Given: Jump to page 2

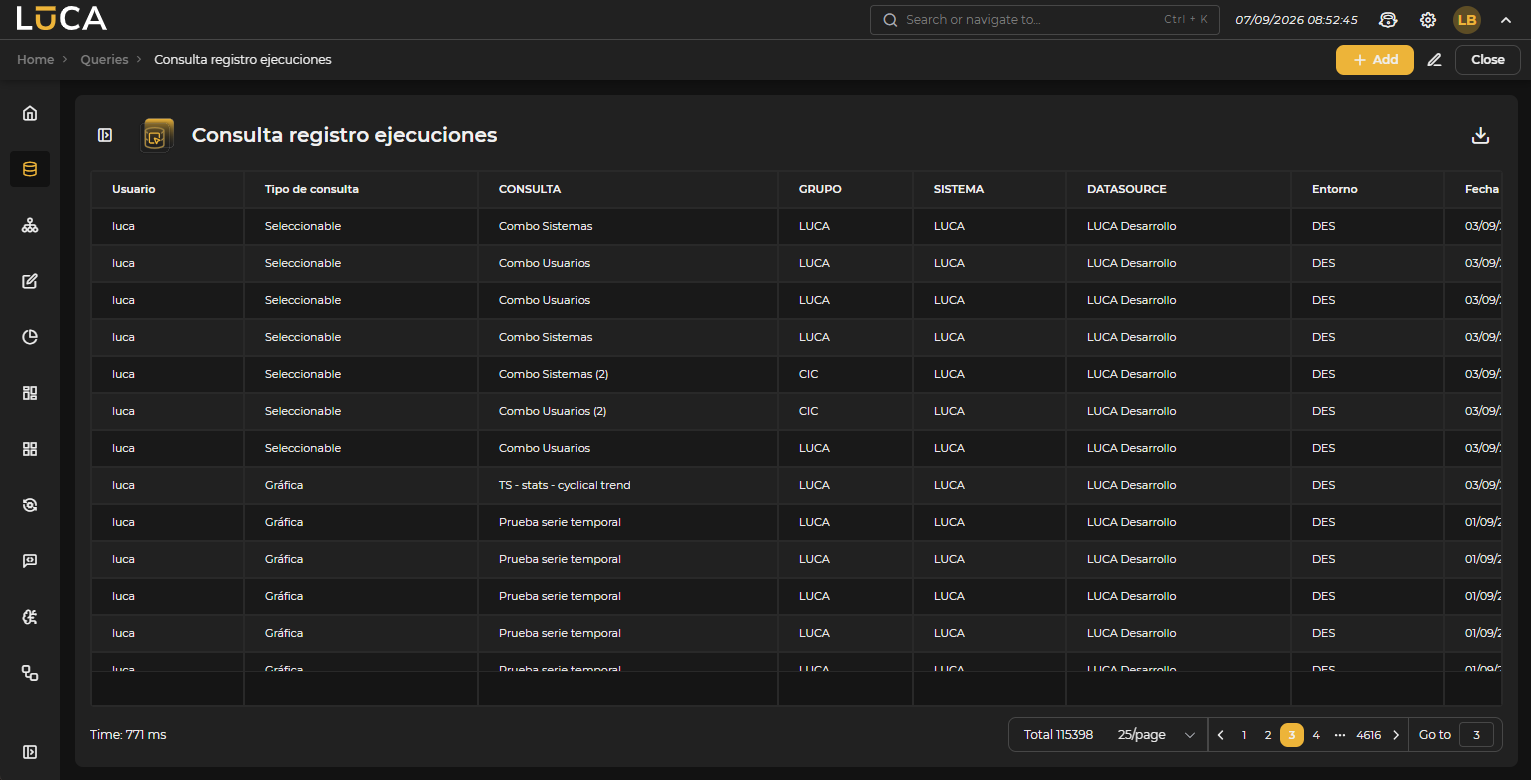Looking at the screenshot, I should tap(1268, 735).
